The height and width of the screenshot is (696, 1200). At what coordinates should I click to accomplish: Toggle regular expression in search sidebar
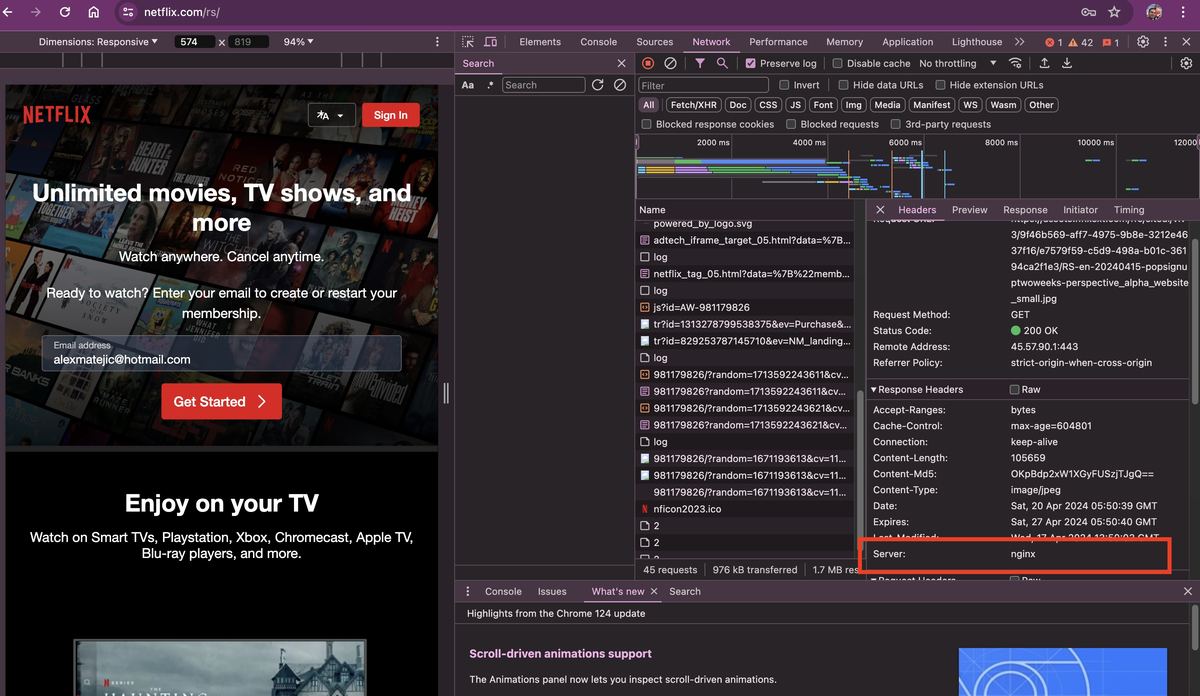tap(490, 85)
